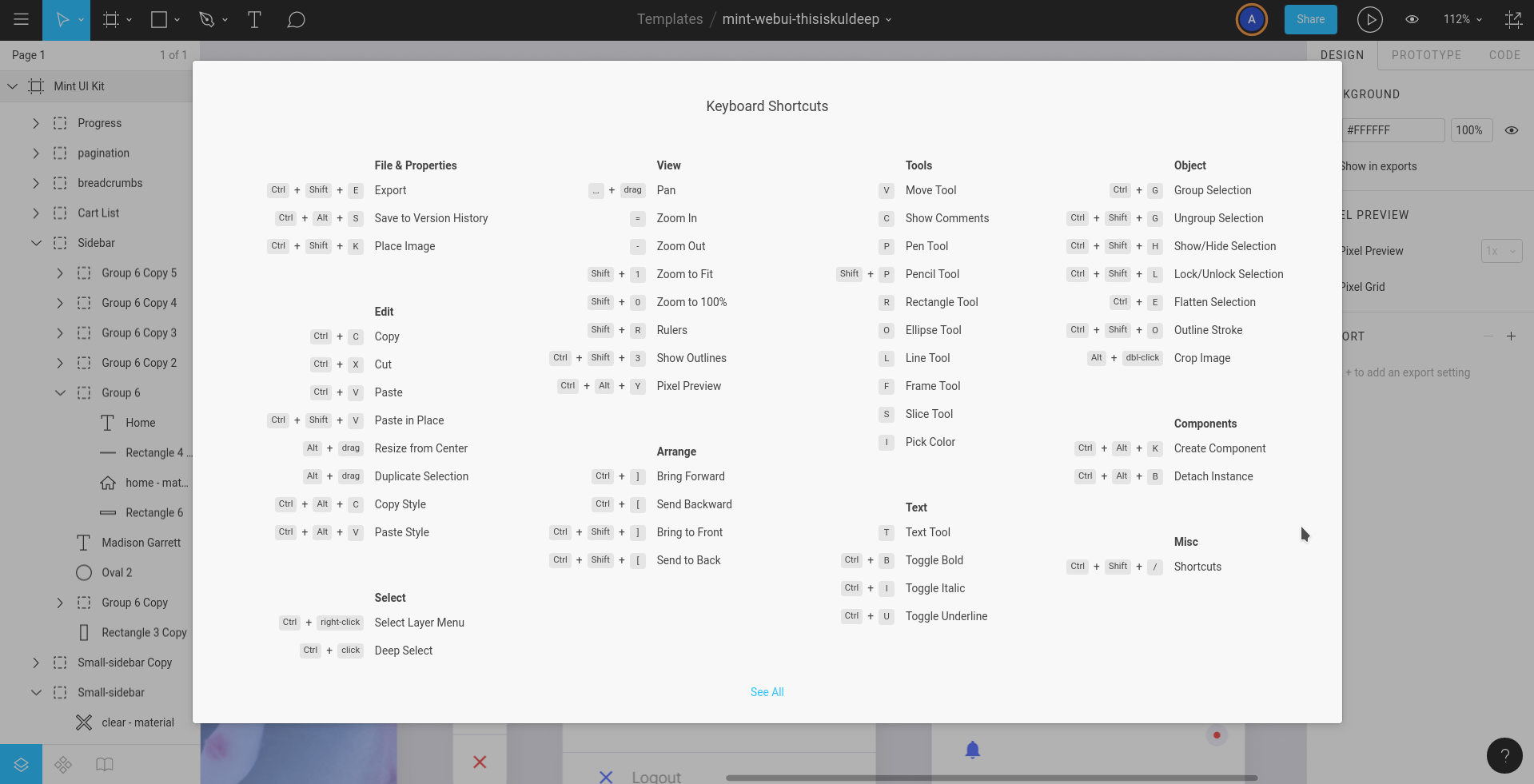Switch to the DESIGN tab
This screenshot has width=1534, height=784.
[x=1342, y=55]
